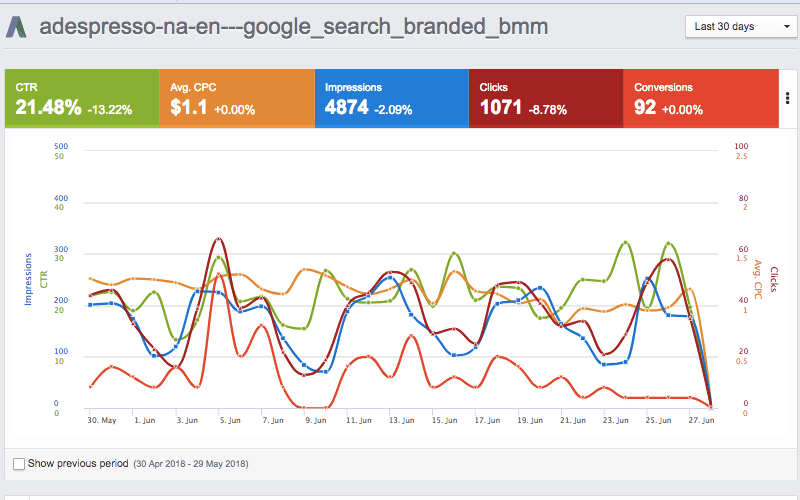Click the 30. May date marker
Image resolution: width=800 pixels, height=500 pixels.
coord(103,421)
